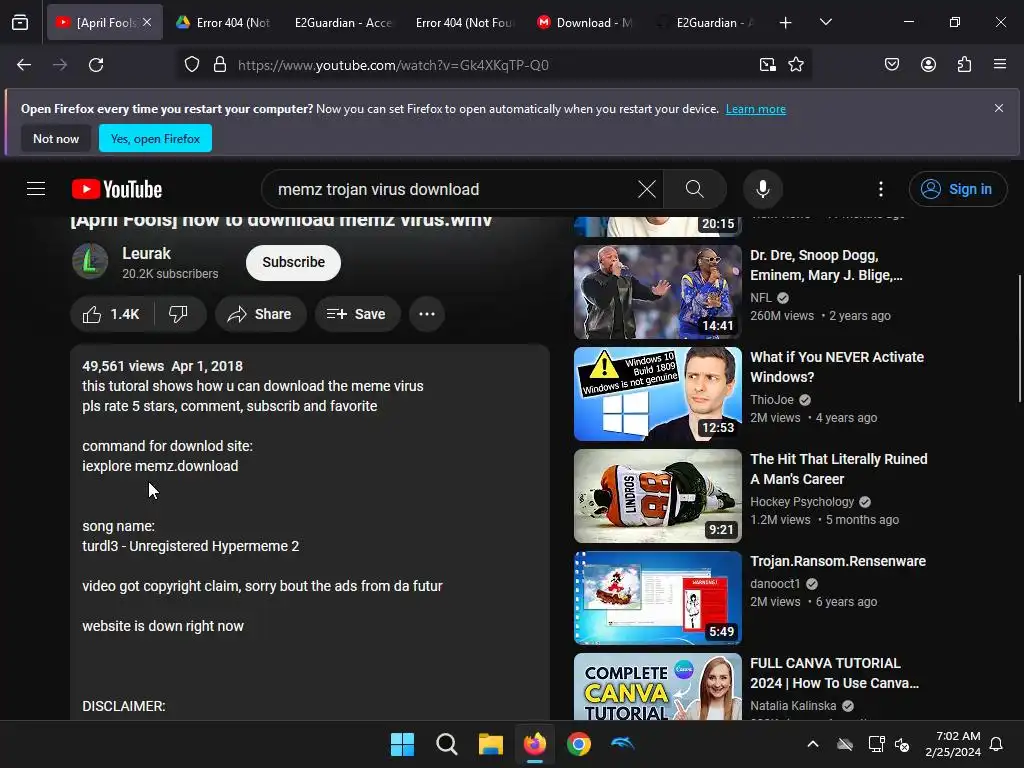This screenshot has height=768, width=1024.
Task: Subscribe to the Leurak channel
Action: (x=293, y=263)
